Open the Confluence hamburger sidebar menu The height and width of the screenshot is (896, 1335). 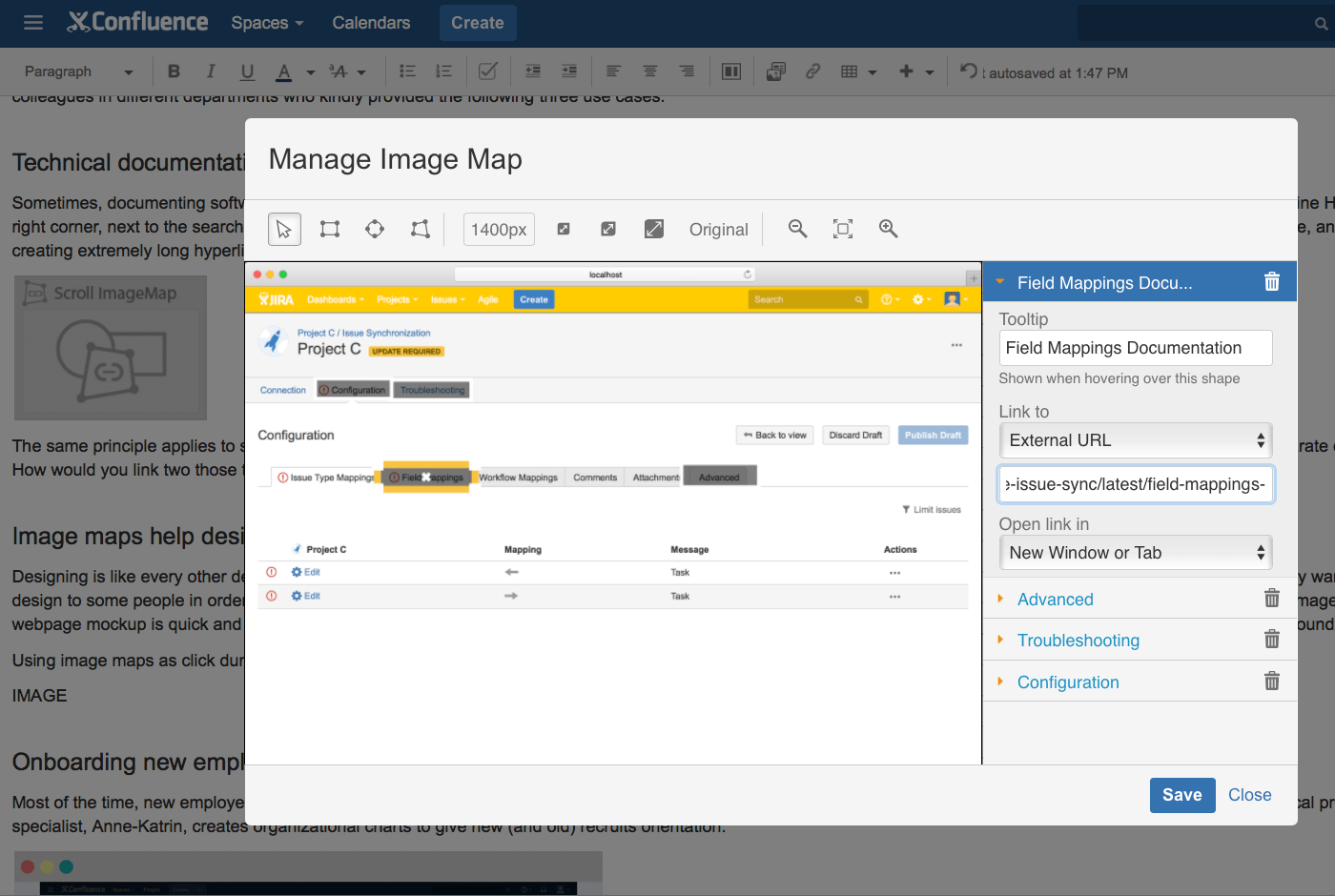click(x=33, y=22)
